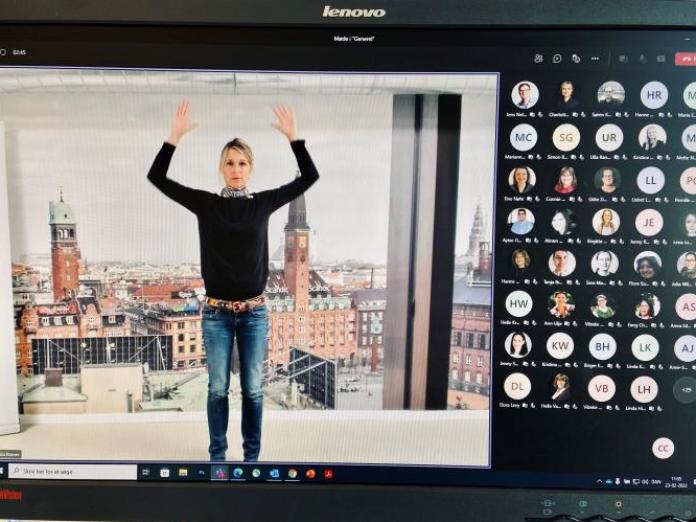Select the SG participant avatar
The image size is (696, 522).
coord(566,138)
